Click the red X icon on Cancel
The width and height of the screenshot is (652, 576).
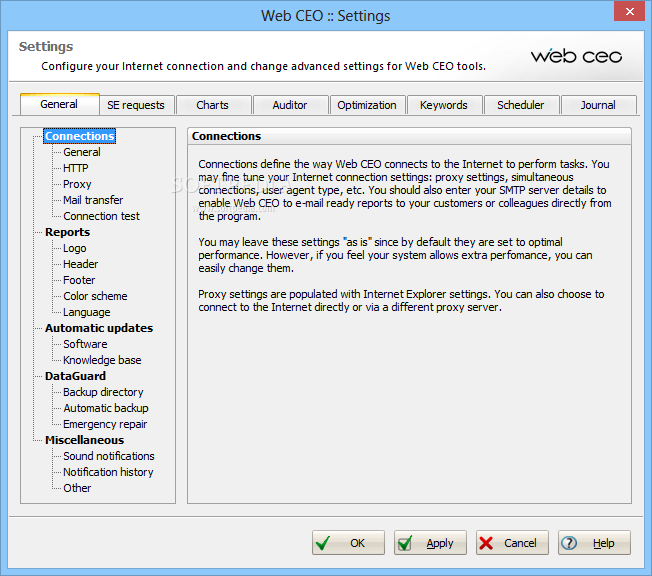486,543
